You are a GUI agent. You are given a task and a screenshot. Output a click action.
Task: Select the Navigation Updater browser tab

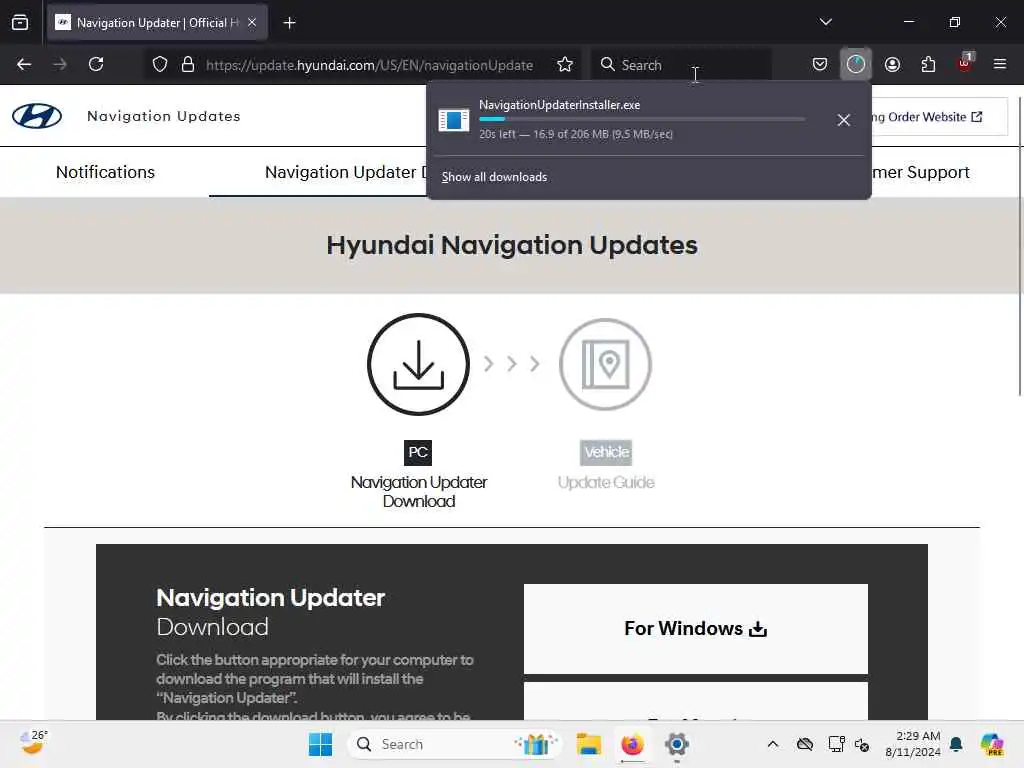click(157, 23)
